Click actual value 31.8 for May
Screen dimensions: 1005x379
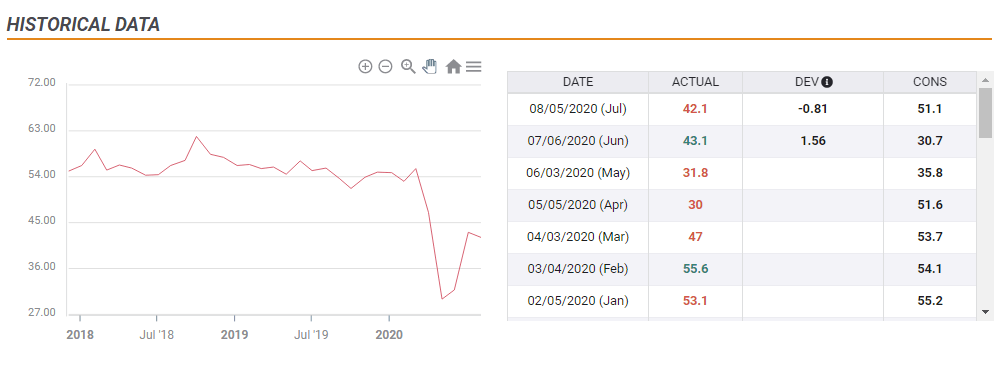(x=695, y=173)
